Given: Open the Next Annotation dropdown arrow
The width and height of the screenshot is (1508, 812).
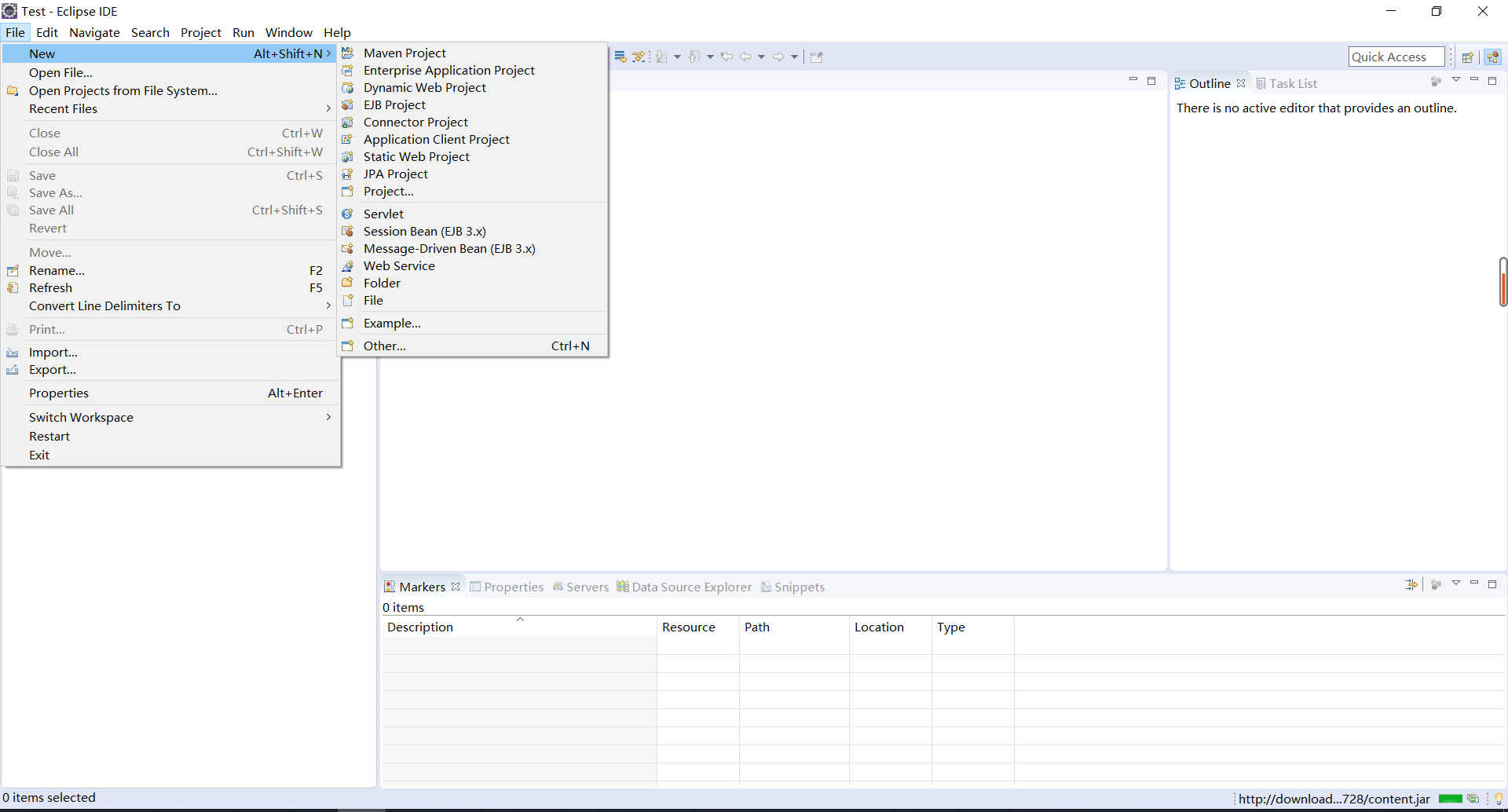Looking at the screenshot, I should coord(677,57).
